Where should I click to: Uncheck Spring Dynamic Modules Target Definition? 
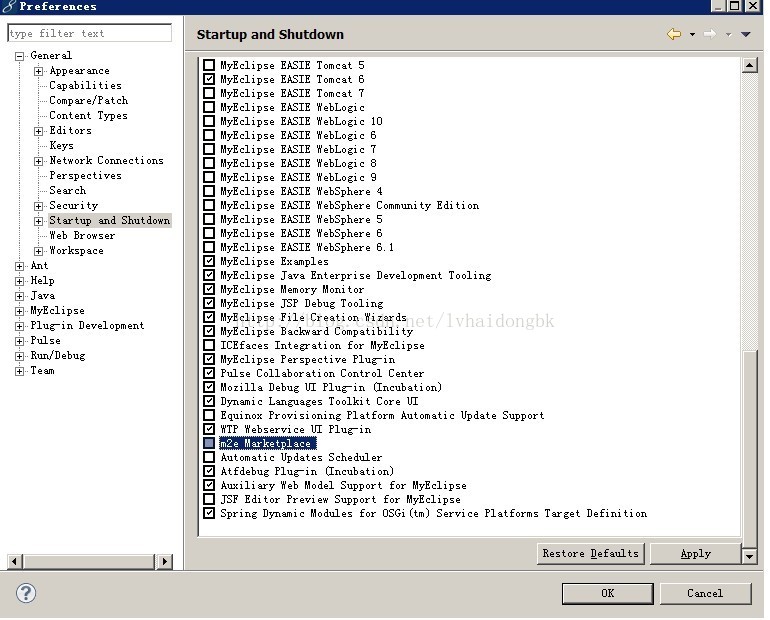(209, 512)
